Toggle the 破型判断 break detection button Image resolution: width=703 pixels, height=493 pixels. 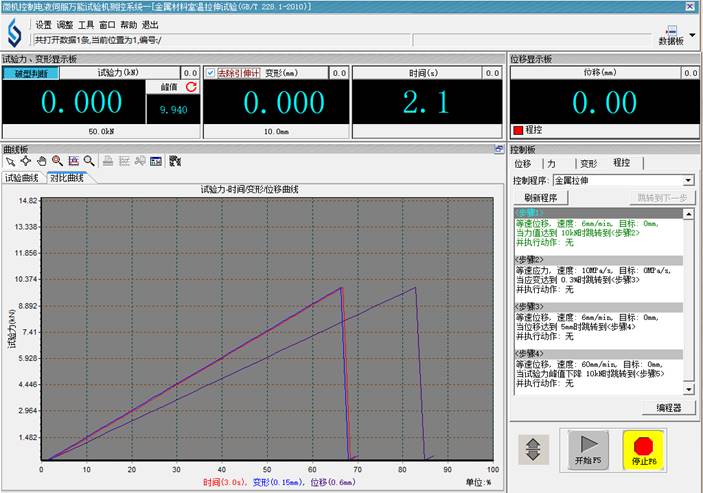point(30,73)
